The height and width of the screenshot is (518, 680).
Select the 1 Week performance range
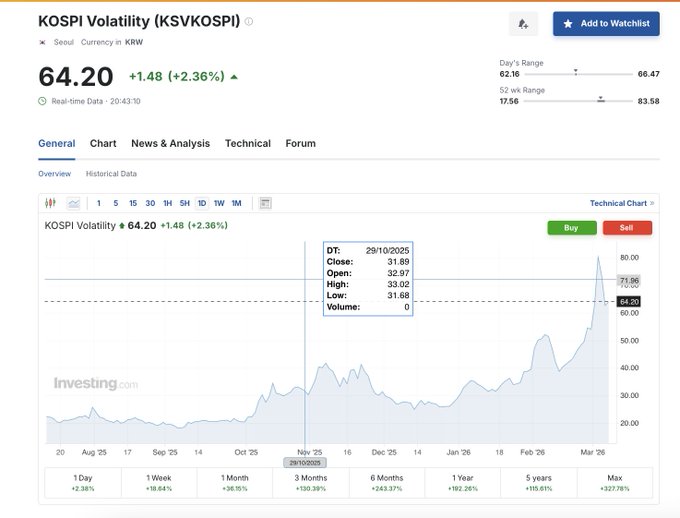pyautogui.click(x=159, y=483)
